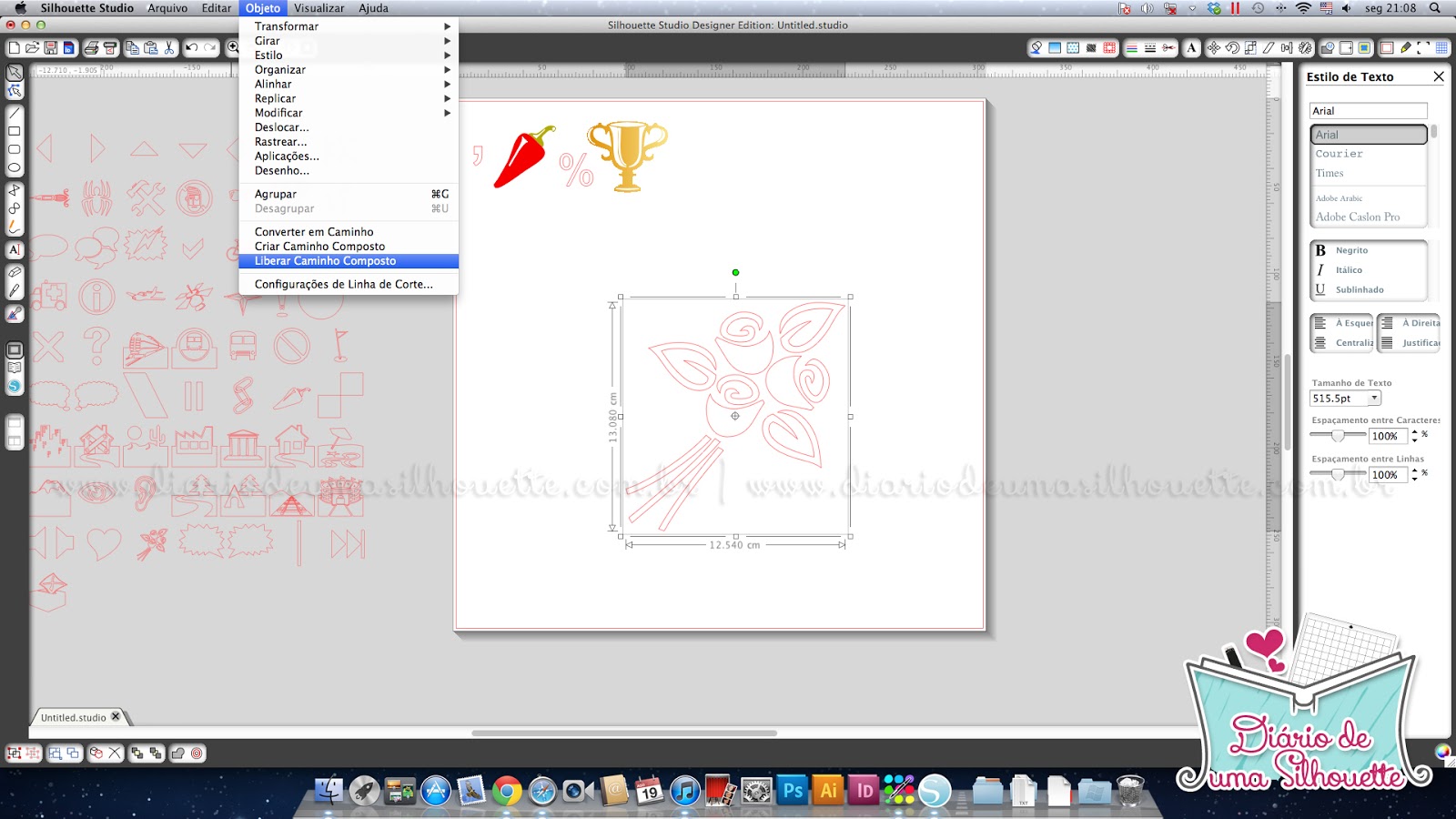Adjust the Espaçamento entre Linhas slider
This screenshot has height=819, width=1456.
click(1338, 474)
